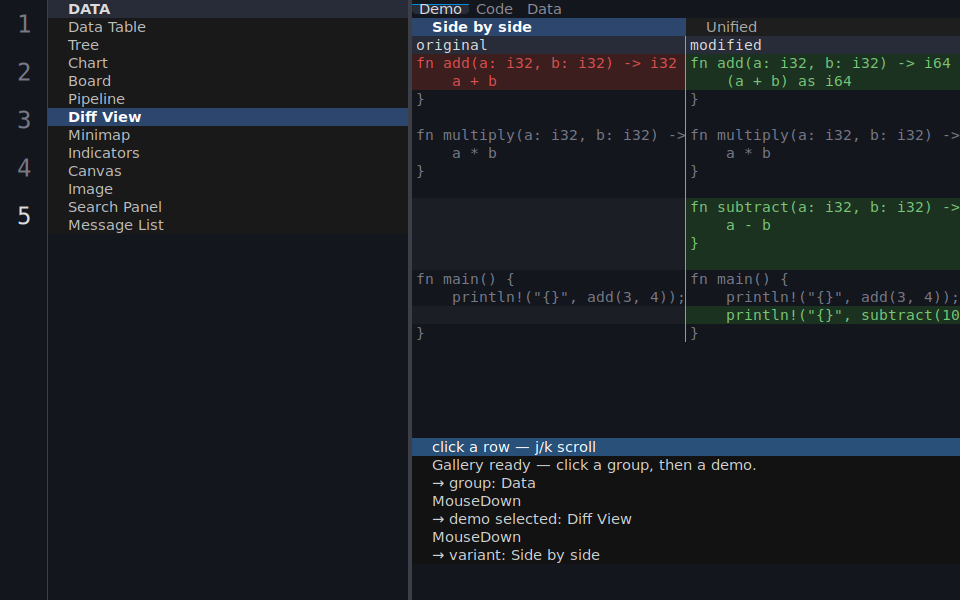This screenshot has width=960, height=600.
Task: Open the Canvas demo
Action: (228, 171)
